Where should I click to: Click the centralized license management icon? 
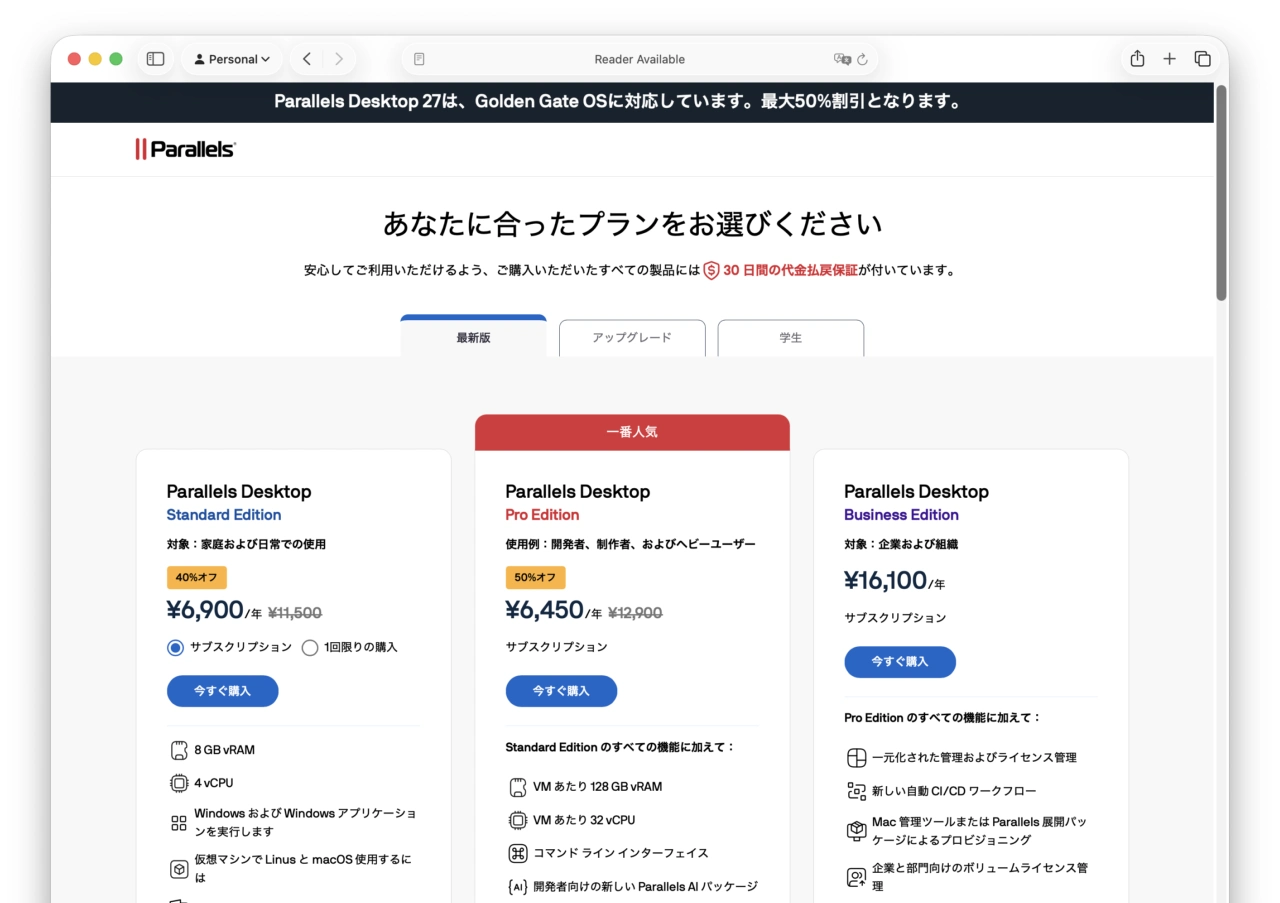coord(856,757)
